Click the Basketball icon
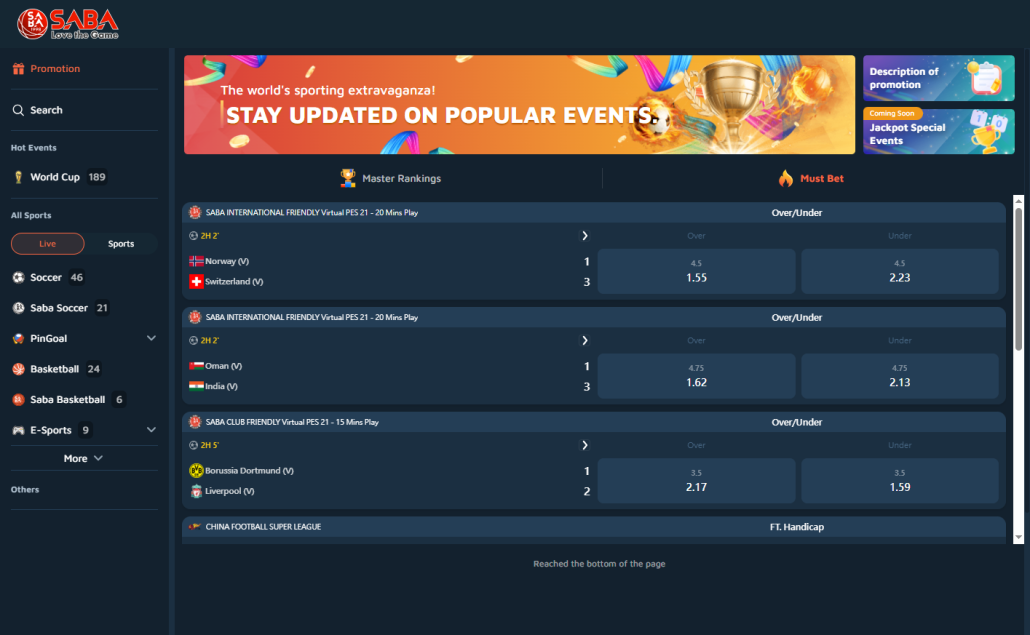 click(x=18, y=368)
